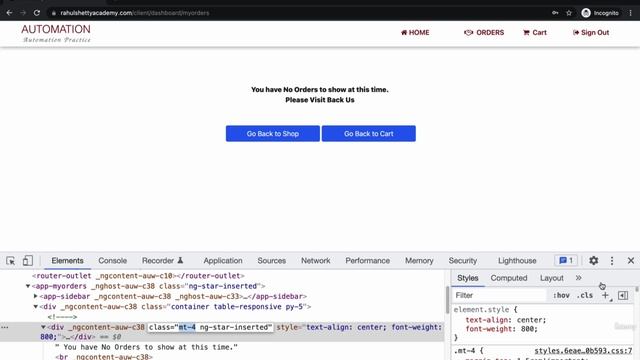This screenshot has width=640, height=360.
Task: Expand the app-sidebar node
Action: click(36, 296)
